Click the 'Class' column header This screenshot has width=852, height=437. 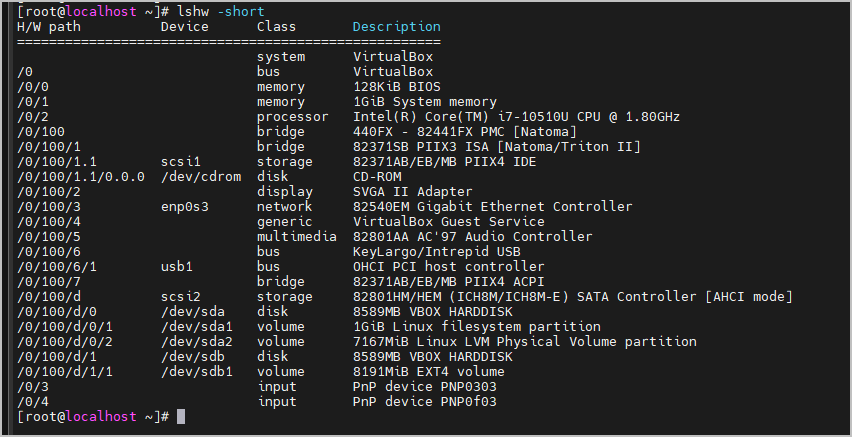(x=277, y=27)
